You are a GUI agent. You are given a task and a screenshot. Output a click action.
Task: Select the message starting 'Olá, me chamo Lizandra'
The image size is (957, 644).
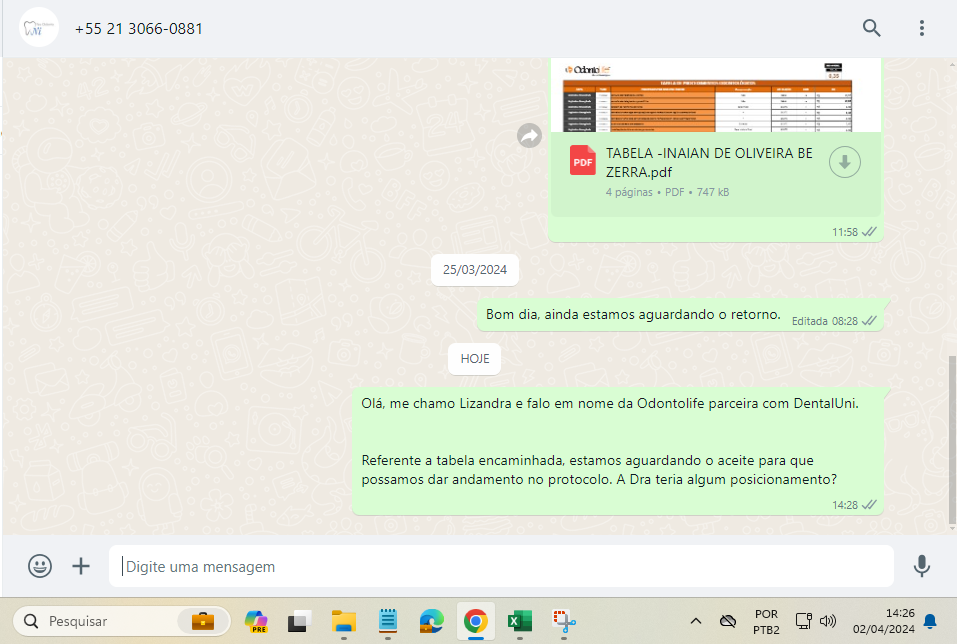(x=618, y=451)
